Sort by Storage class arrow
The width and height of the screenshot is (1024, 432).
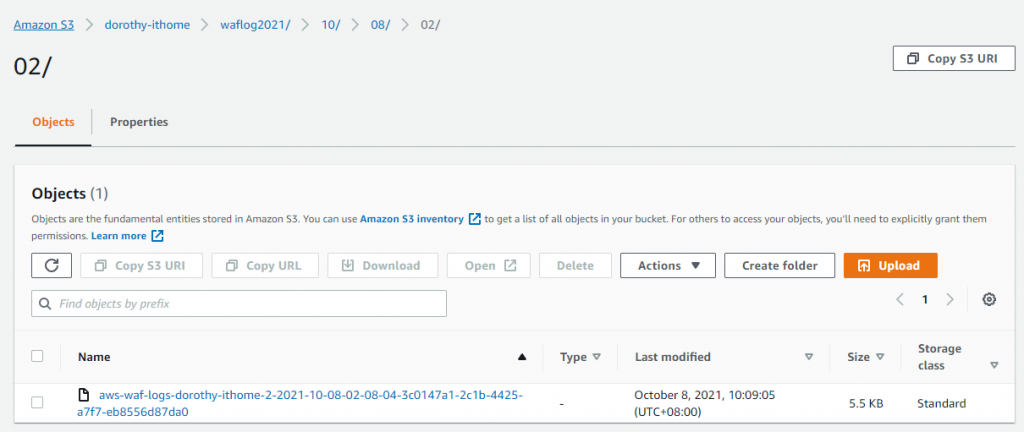(994, 365)
